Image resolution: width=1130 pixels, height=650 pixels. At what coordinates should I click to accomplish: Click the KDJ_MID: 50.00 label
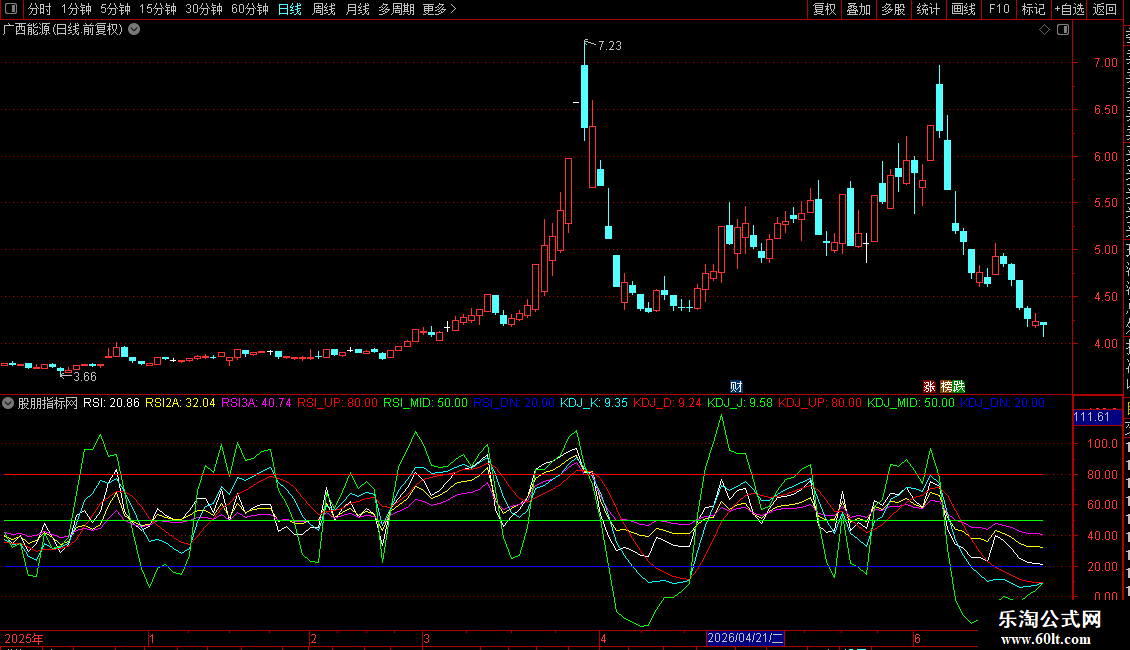911,403
